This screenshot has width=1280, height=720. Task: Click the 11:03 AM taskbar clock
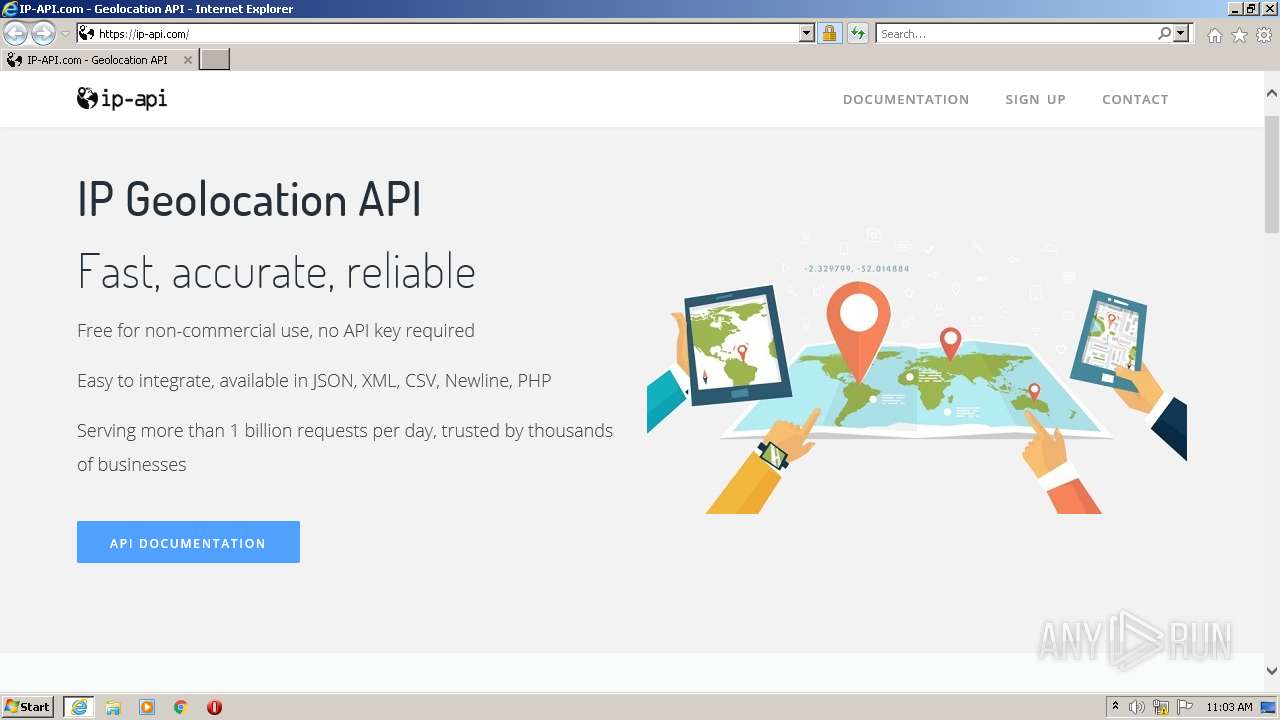(x=1229, y=707)
